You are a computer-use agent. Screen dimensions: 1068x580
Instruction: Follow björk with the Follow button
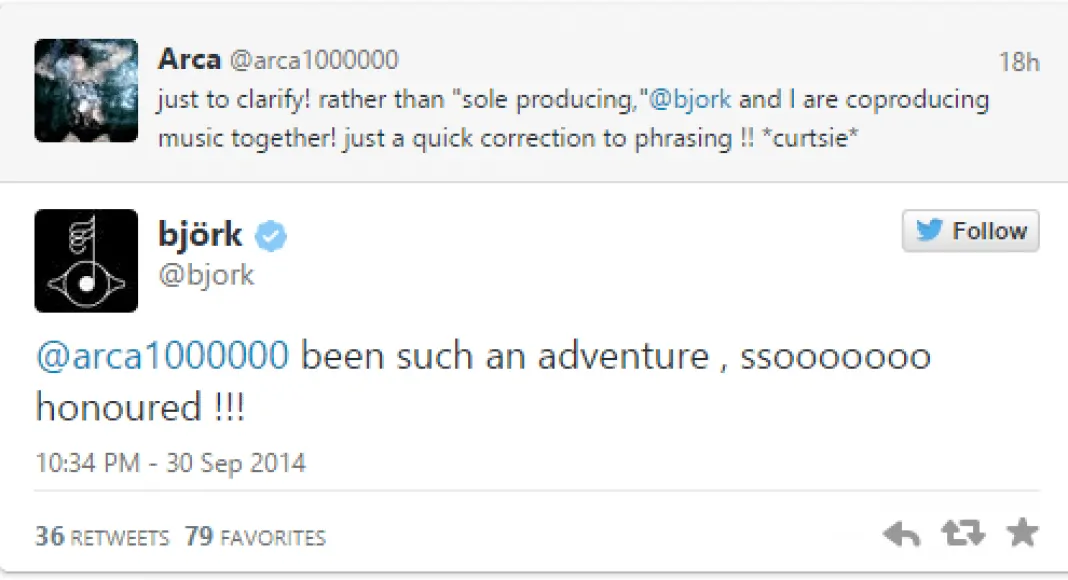point(970,231)
